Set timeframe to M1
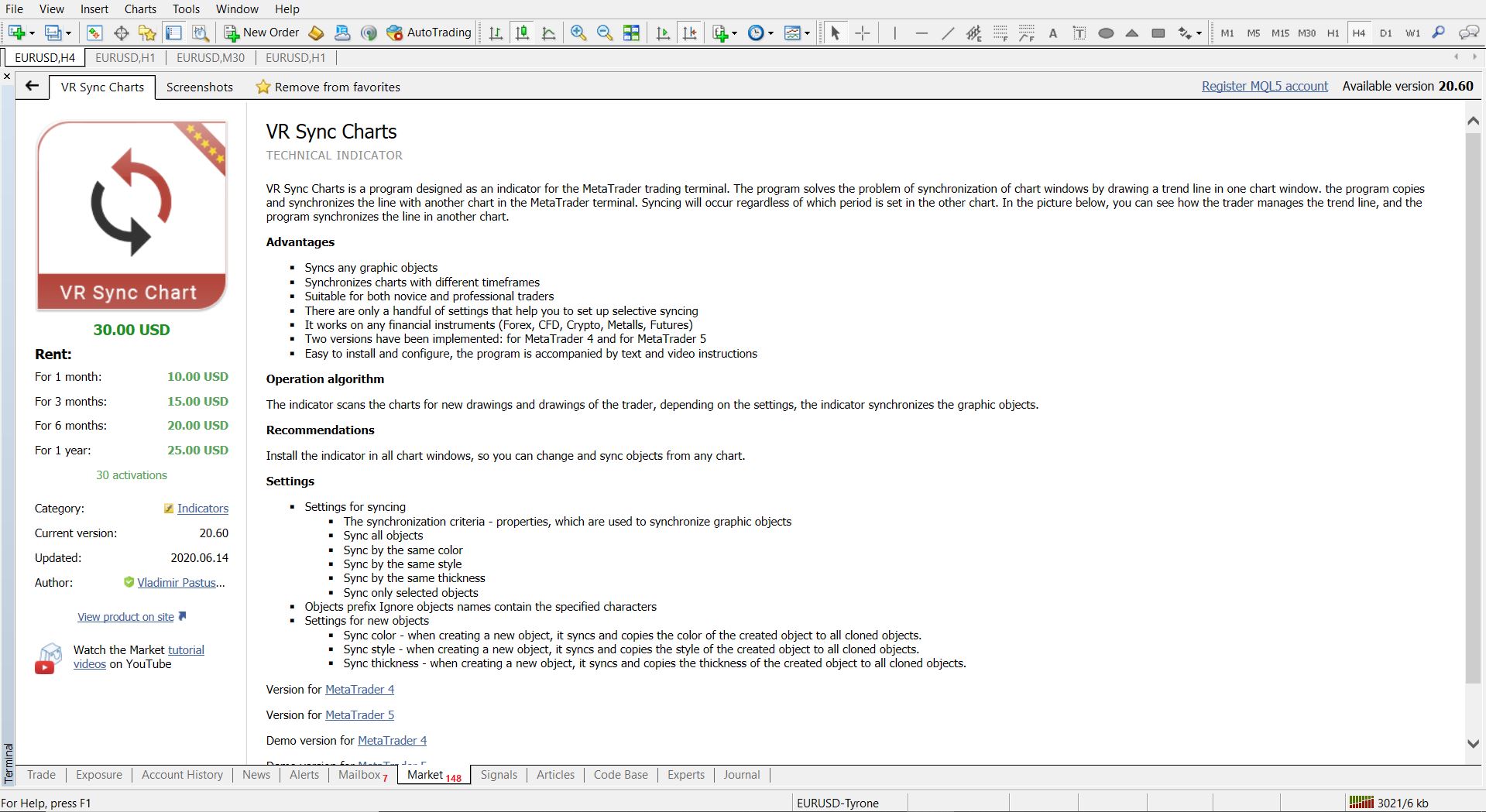 click(x=1227, y=33)
